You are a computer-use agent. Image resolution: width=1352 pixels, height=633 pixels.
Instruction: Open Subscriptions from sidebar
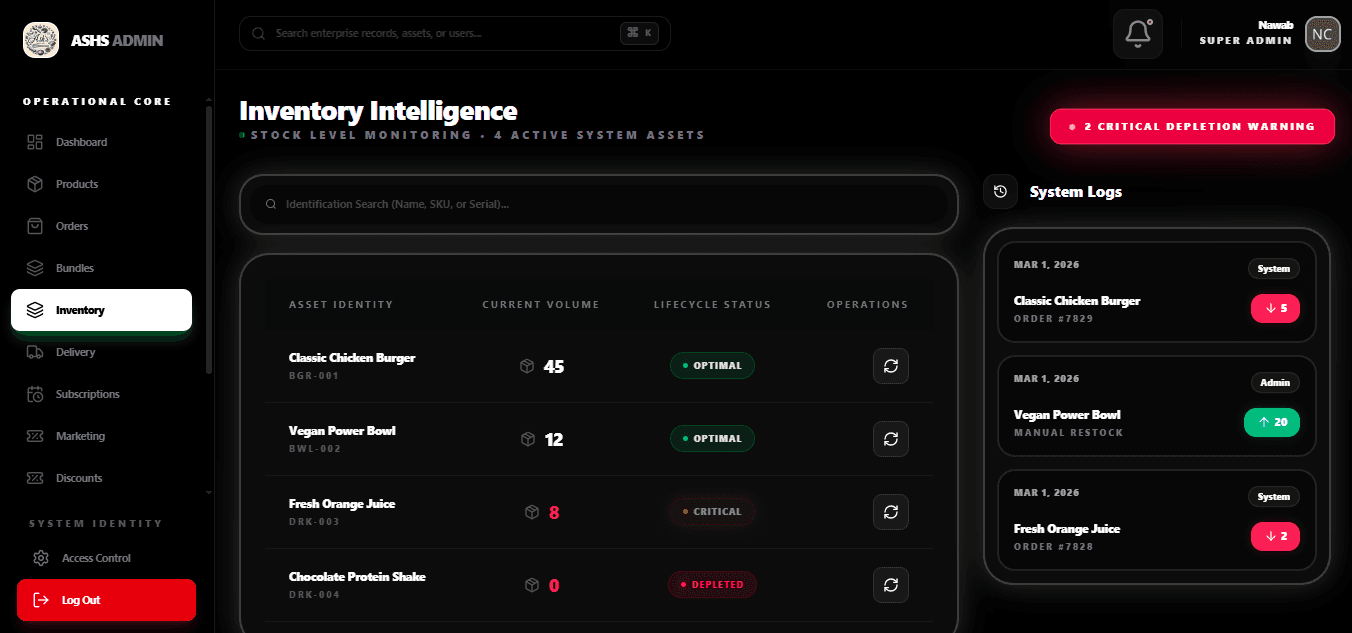click(87, 394)
